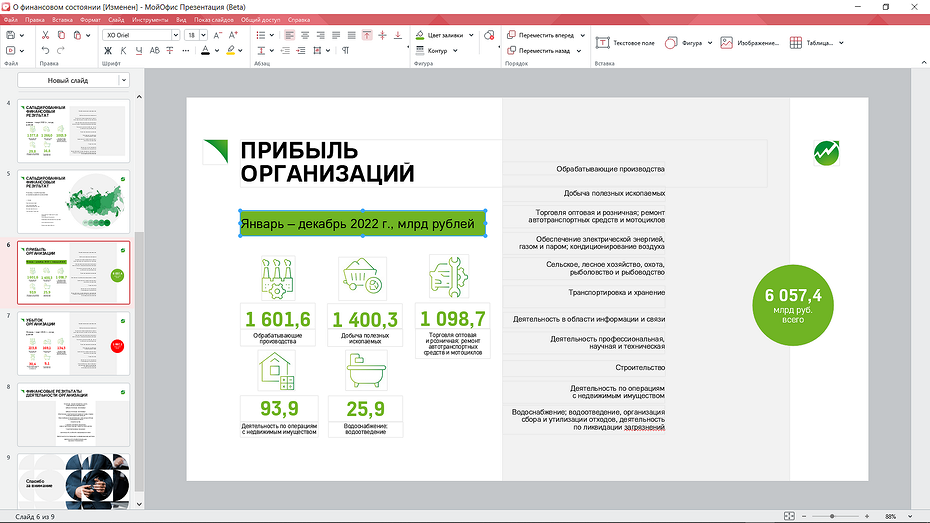The image size is (930, 523).
Task: Zoom out with the minus icon
Action: pyautogui.click(x=804, y=516)
